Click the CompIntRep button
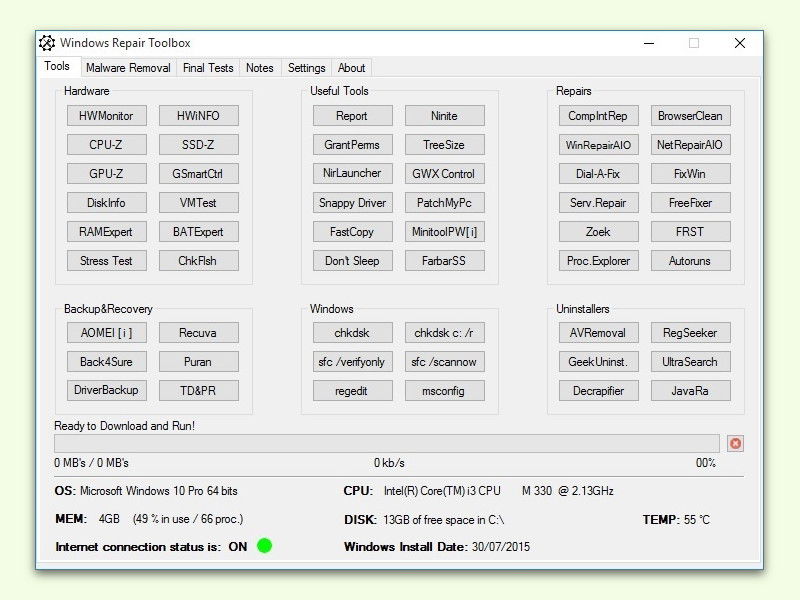This screenshot has width=800, height=600. click(x=598, y=116)
